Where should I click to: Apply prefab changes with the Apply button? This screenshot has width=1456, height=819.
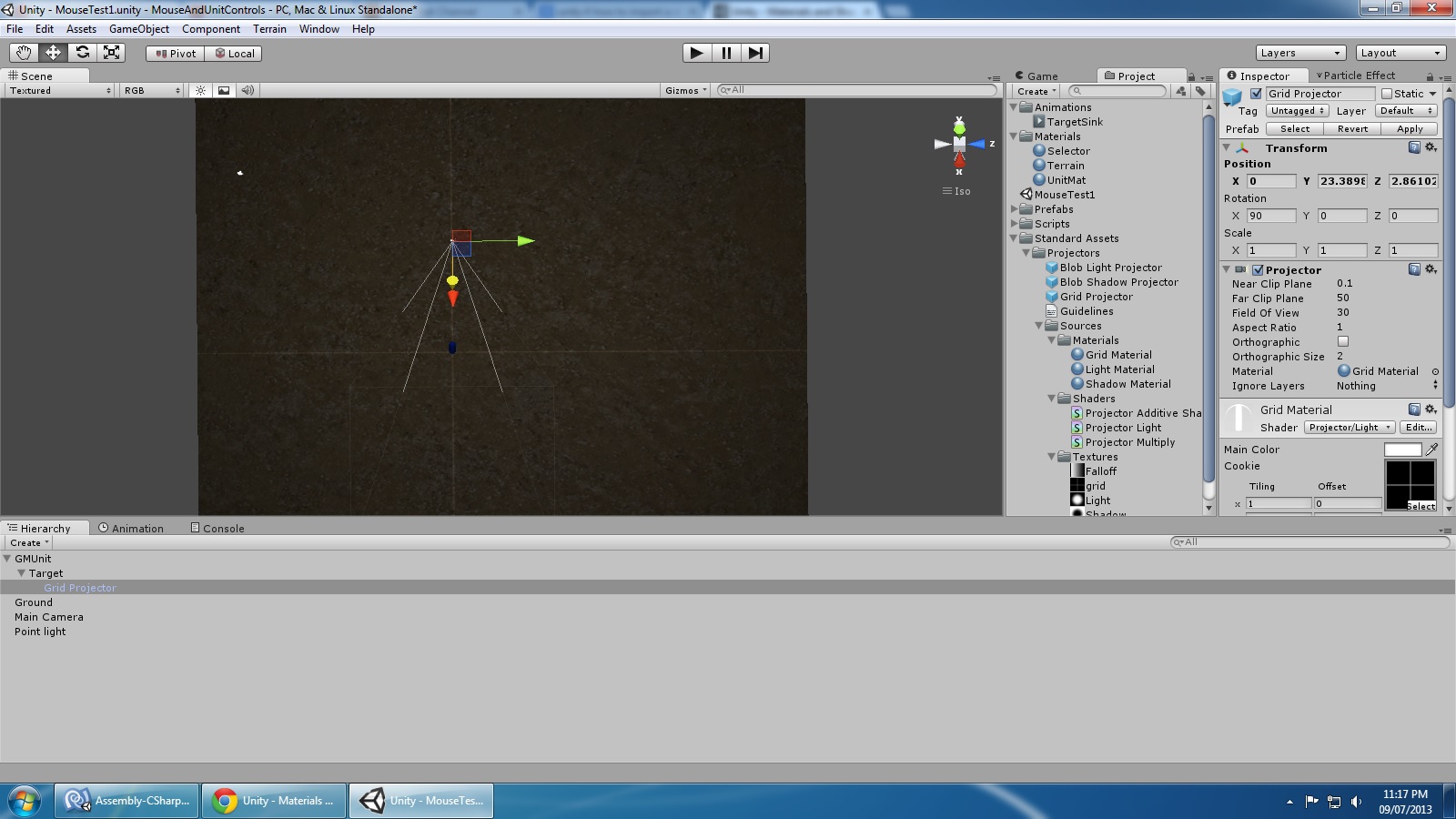tap(1410, 128)
